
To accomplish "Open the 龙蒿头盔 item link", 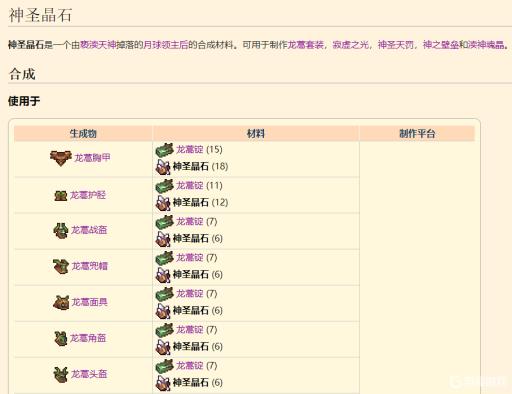I will click(89, 374).
